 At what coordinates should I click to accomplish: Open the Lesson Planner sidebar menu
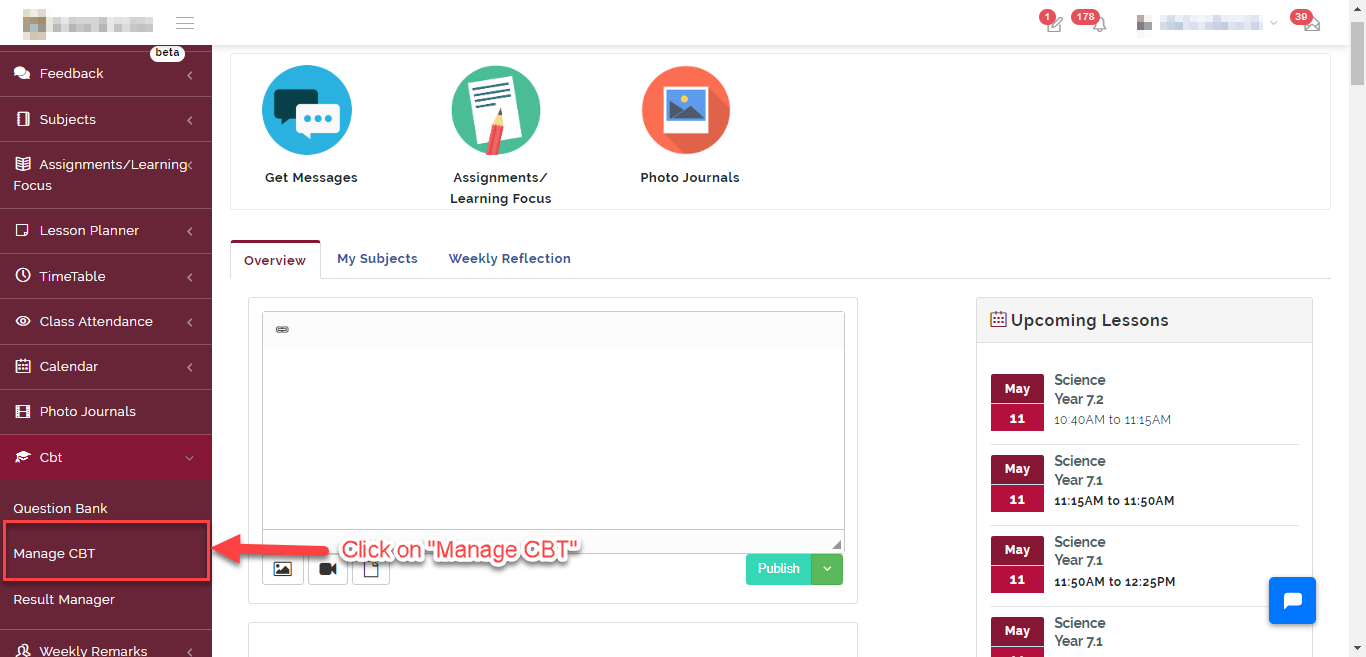click(x=106, y=231)
